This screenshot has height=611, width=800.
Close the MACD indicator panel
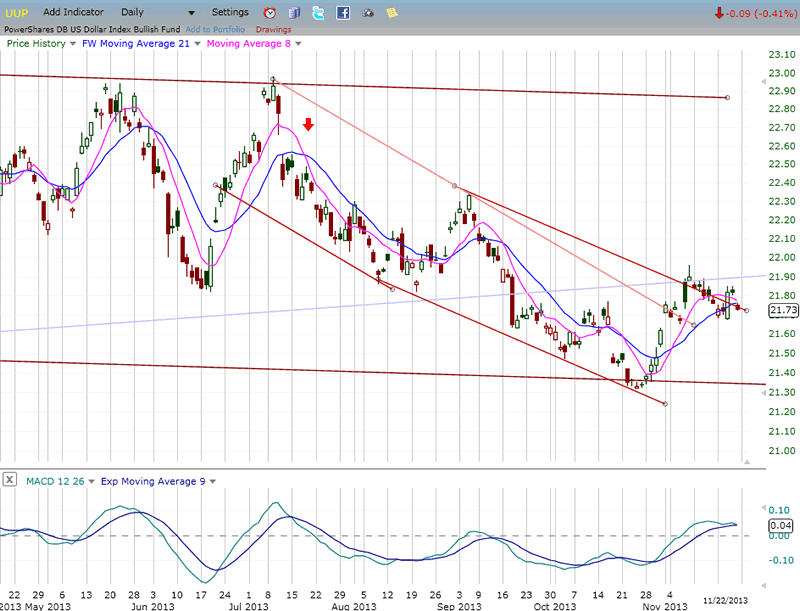coord(8,481)
